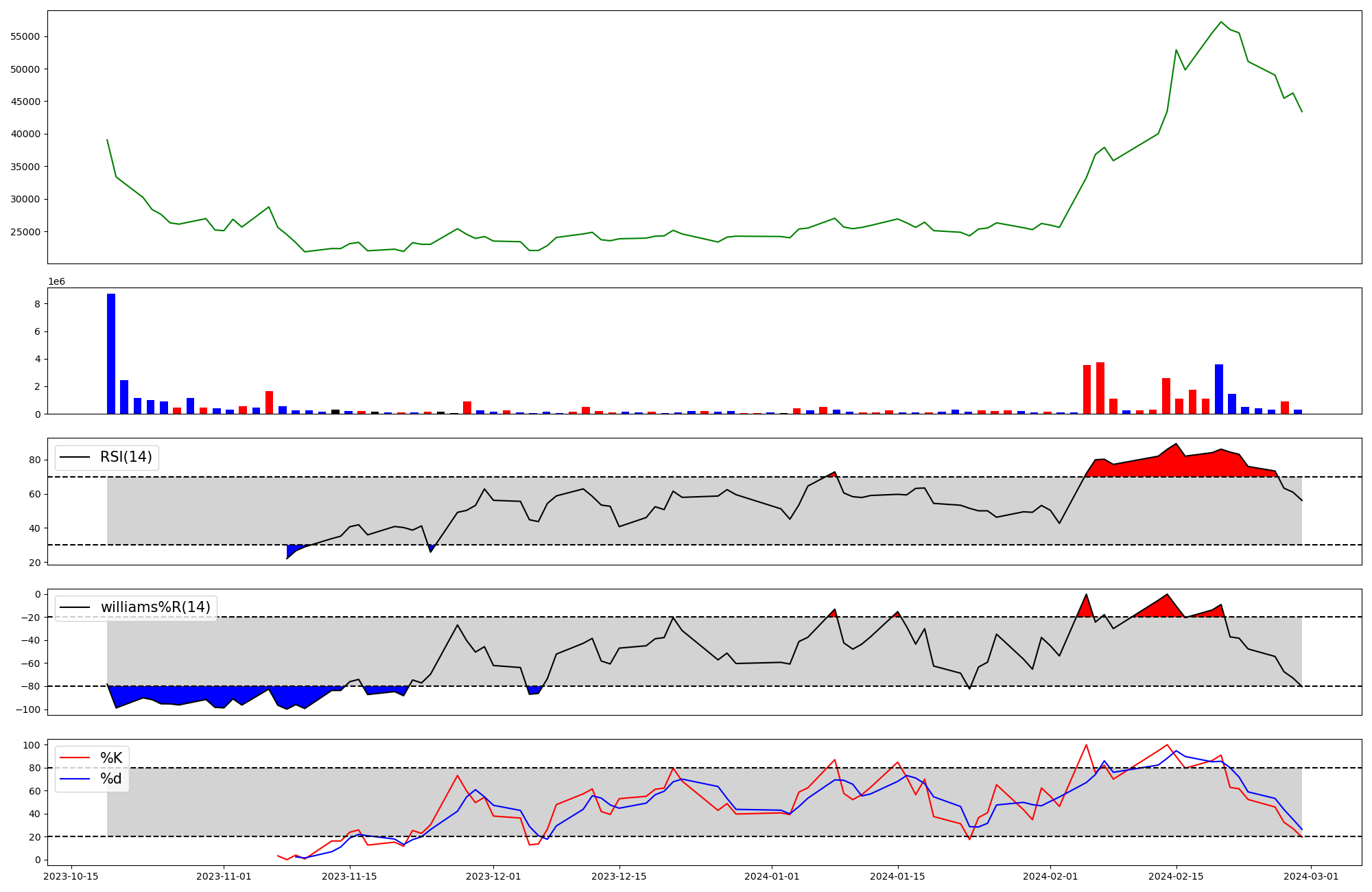
Task: Click the tallest blue volume bar
Action: pos(111,353)
